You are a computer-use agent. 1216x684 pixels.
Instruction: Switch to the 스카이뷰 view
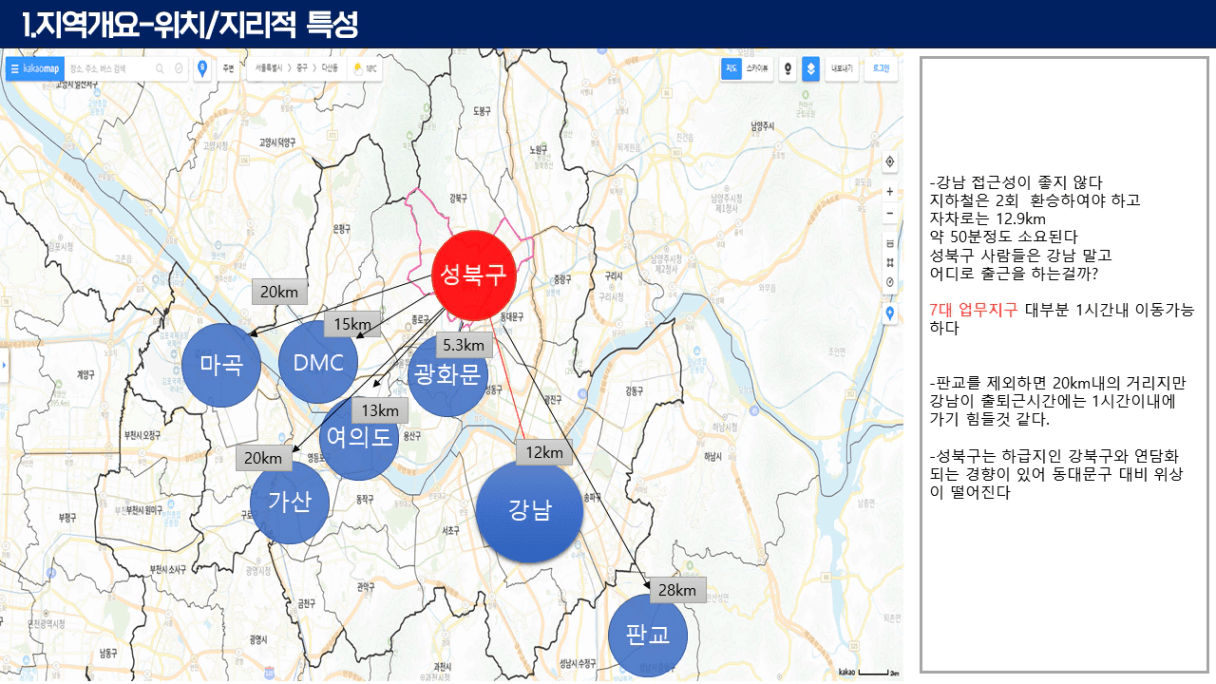(x=757, y=69)
